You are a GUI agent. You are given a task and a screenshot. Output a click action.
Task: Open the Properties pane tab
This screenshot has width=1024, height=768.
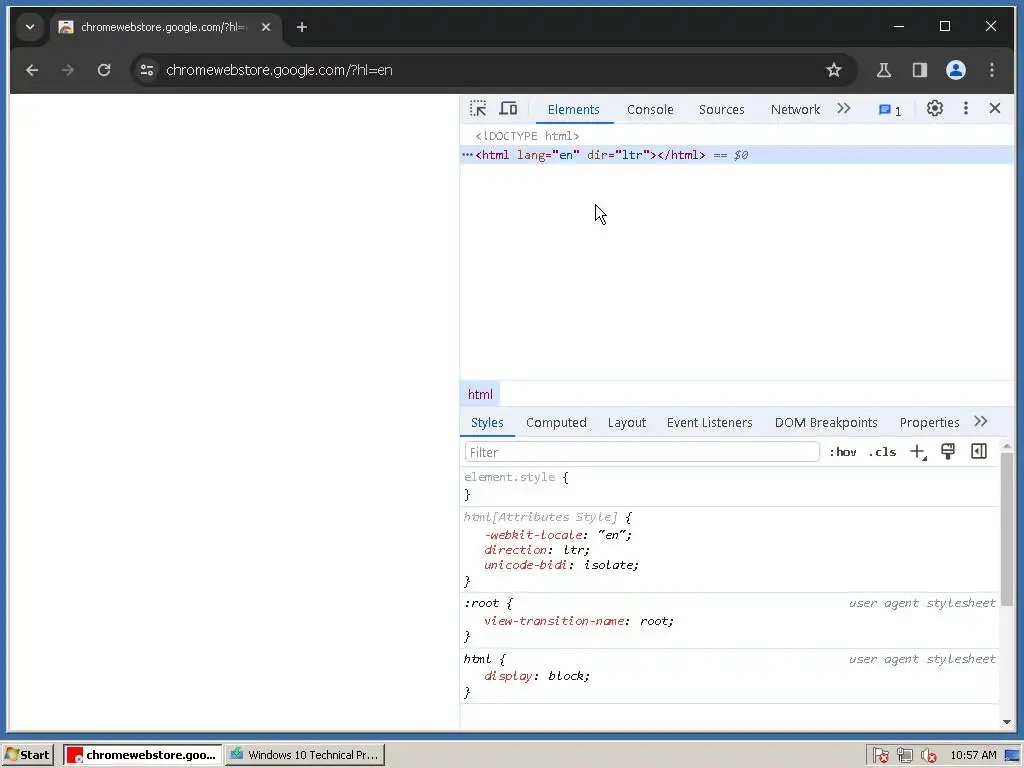929,423
